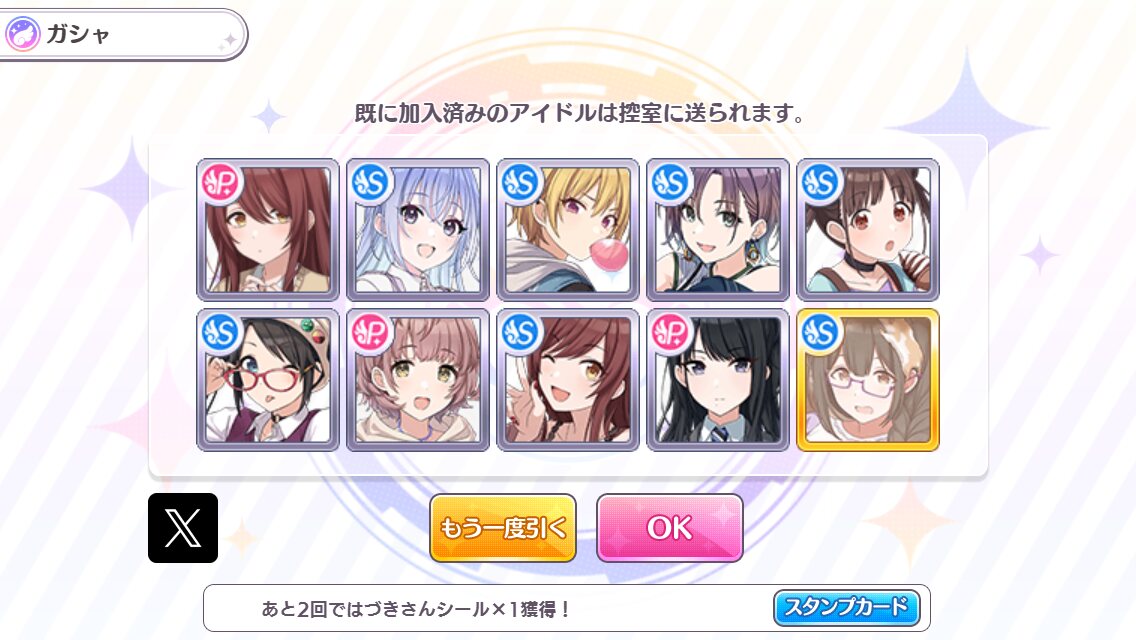Select the blonde idol blowing bubblegum
Image resolution: width=1136 pixels, height=640 pixels.
pyautogui.click(x=568, y=230)
